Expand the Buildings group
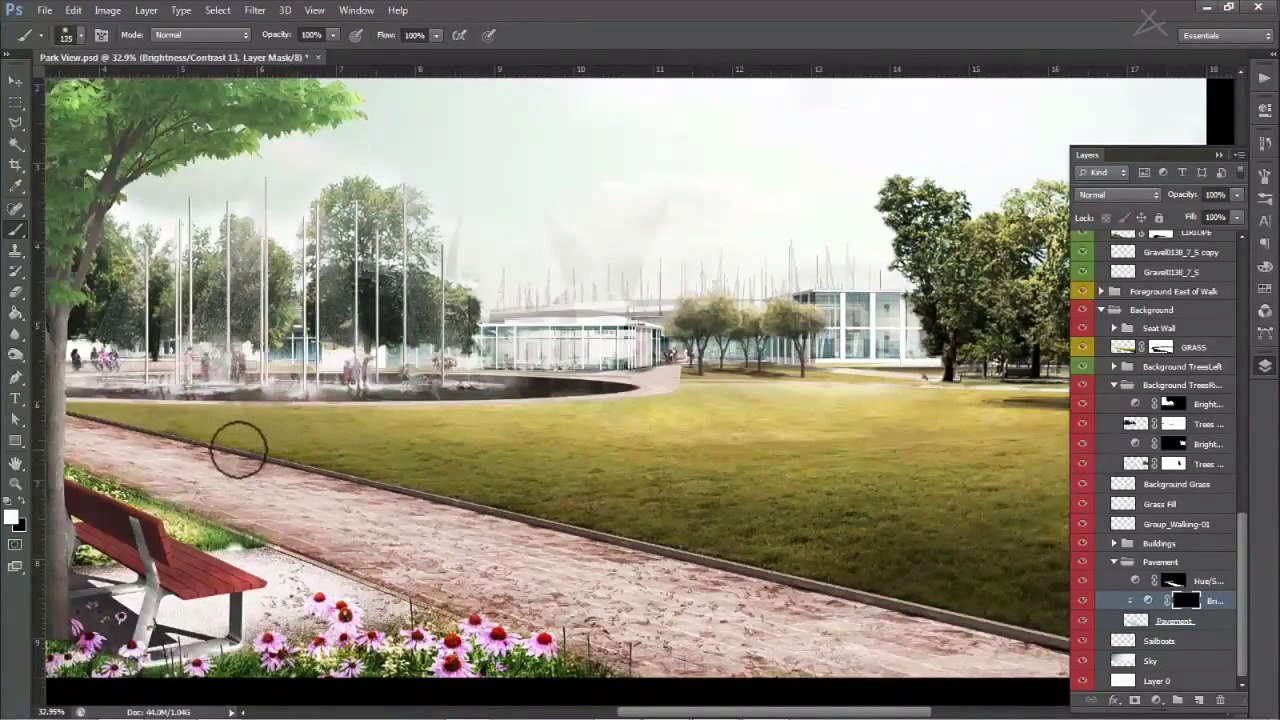Viewport: 1280px width, 720px height. 1114,543
